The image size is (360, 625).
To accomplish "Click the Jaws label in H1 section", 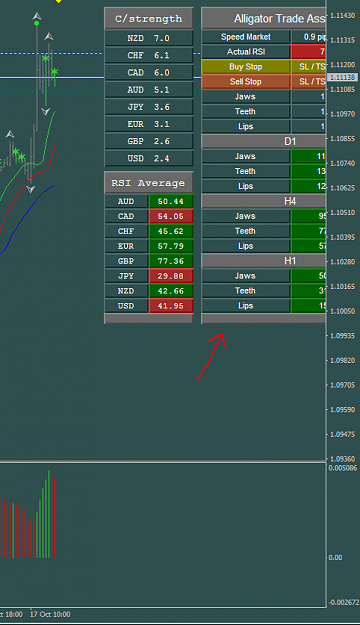I will pyautogui.click(x=246, y=276).
